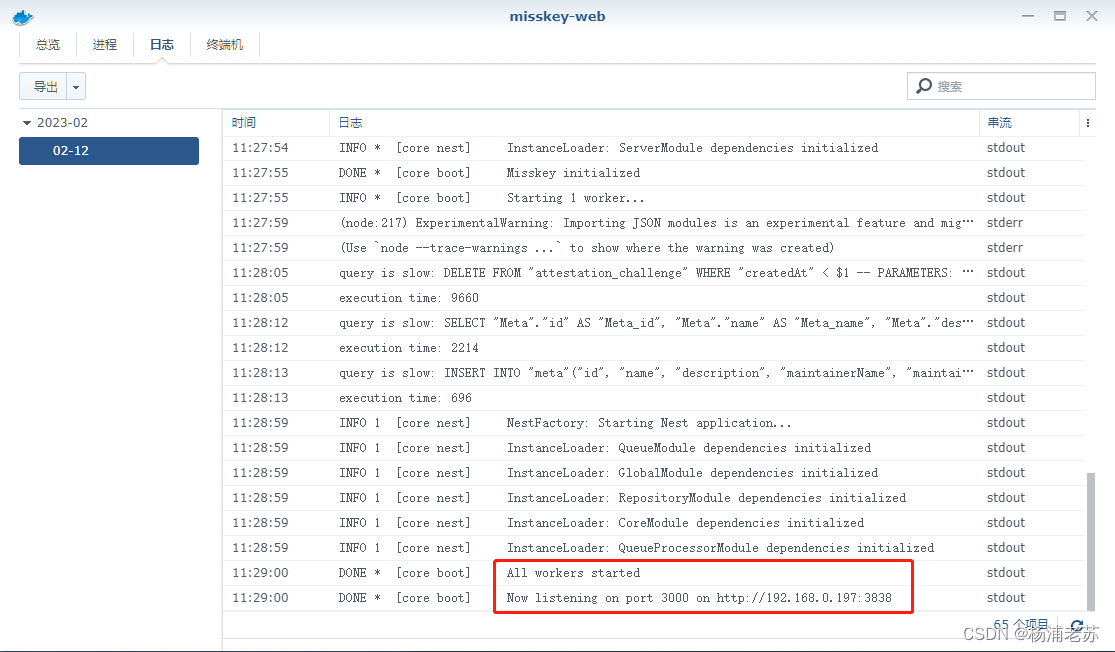Select the 'INSERT INTO meta' log row
The image size is (1115, 652).
click(654, 373)
